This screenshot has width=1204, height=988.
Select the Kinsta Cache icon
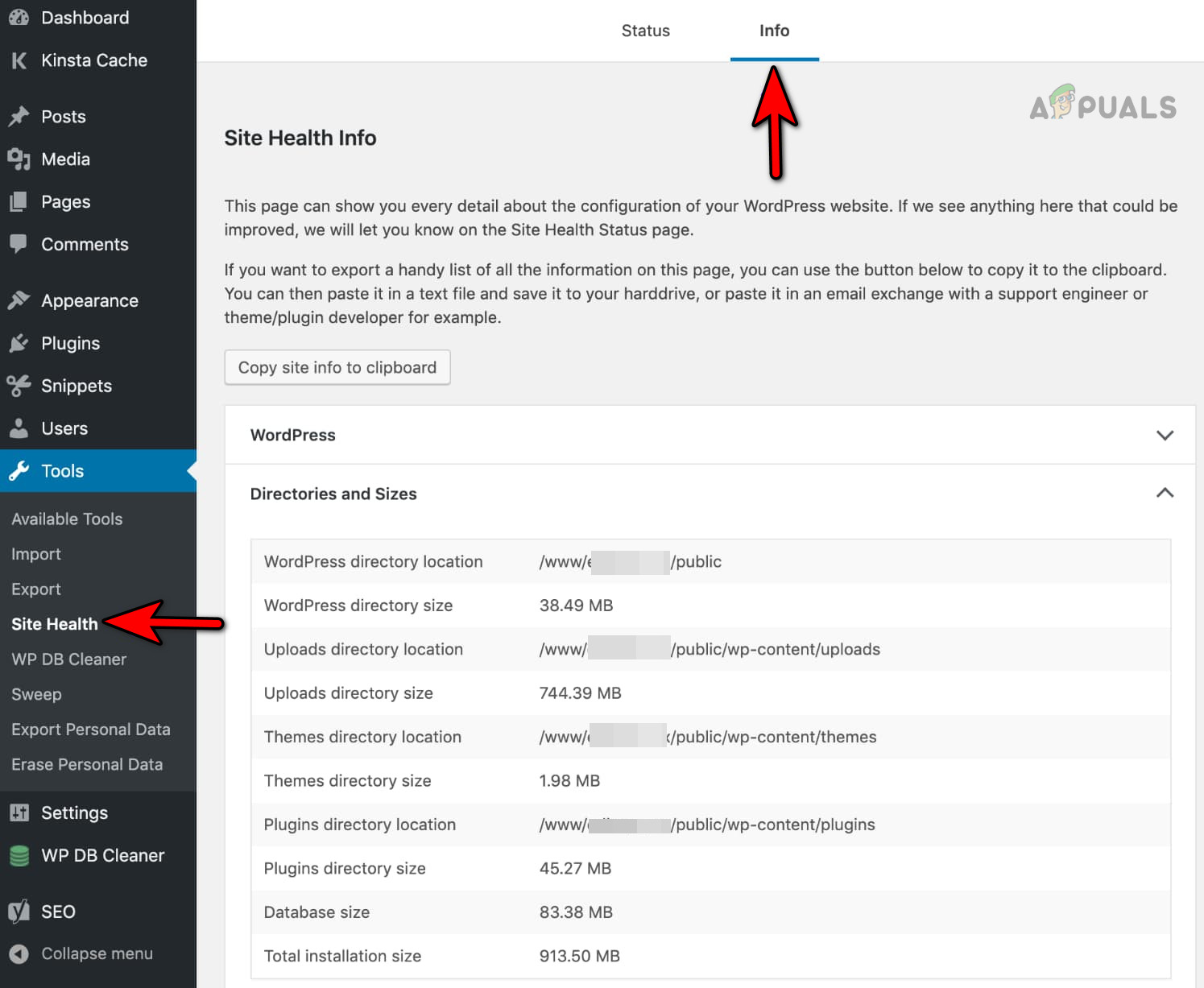coord(19,60)
